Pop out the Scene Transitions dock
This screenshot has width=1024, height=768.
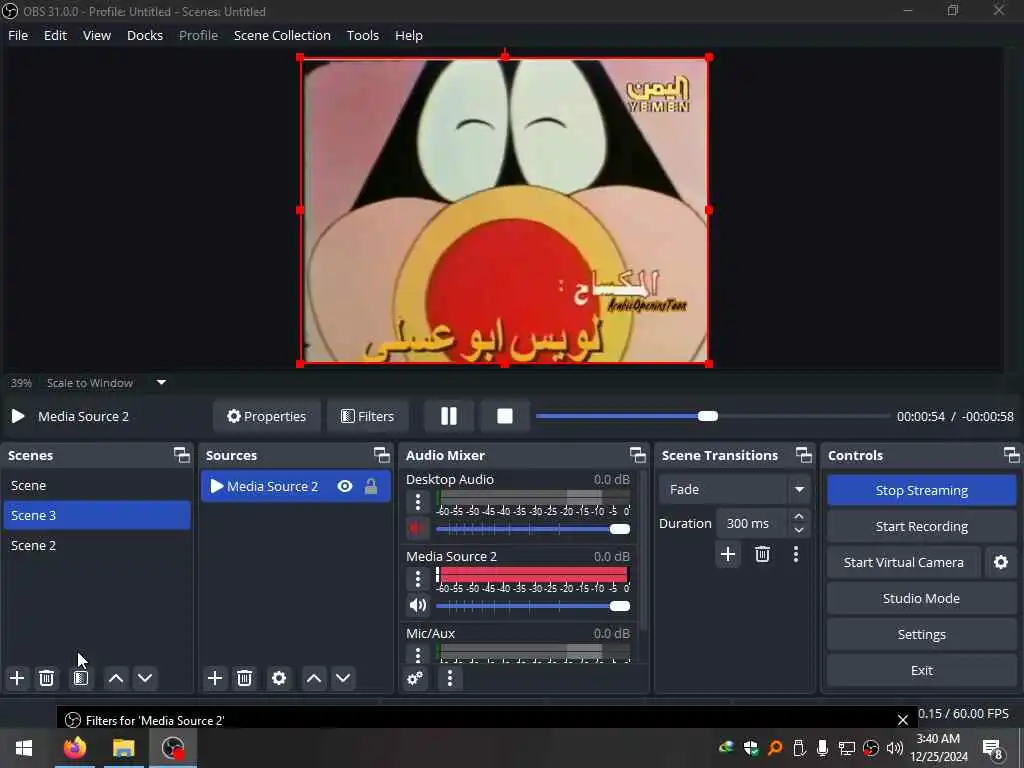[804, 455]
